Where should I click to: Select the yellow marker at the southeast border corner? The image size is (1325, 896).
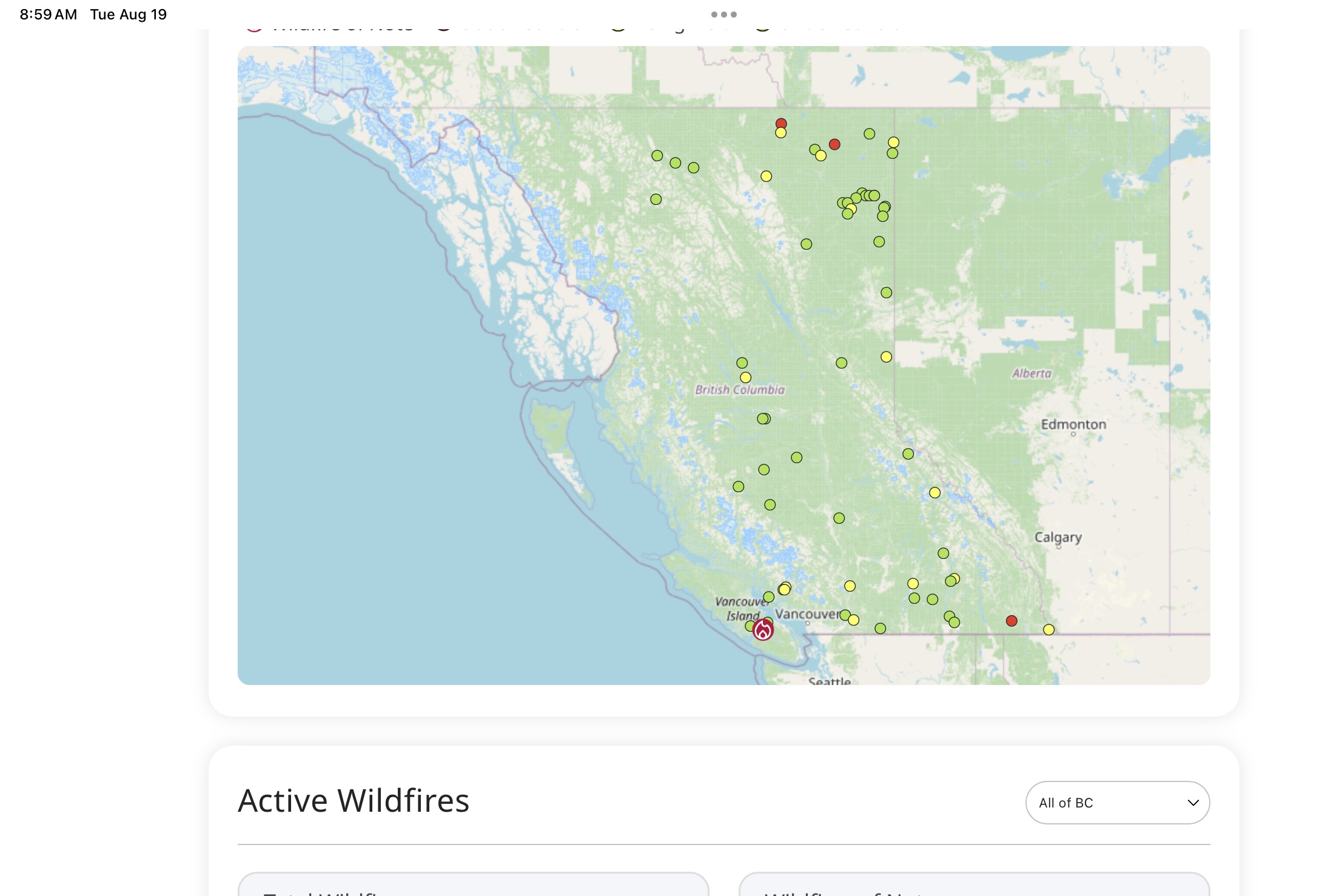(x=1049, y=630)
